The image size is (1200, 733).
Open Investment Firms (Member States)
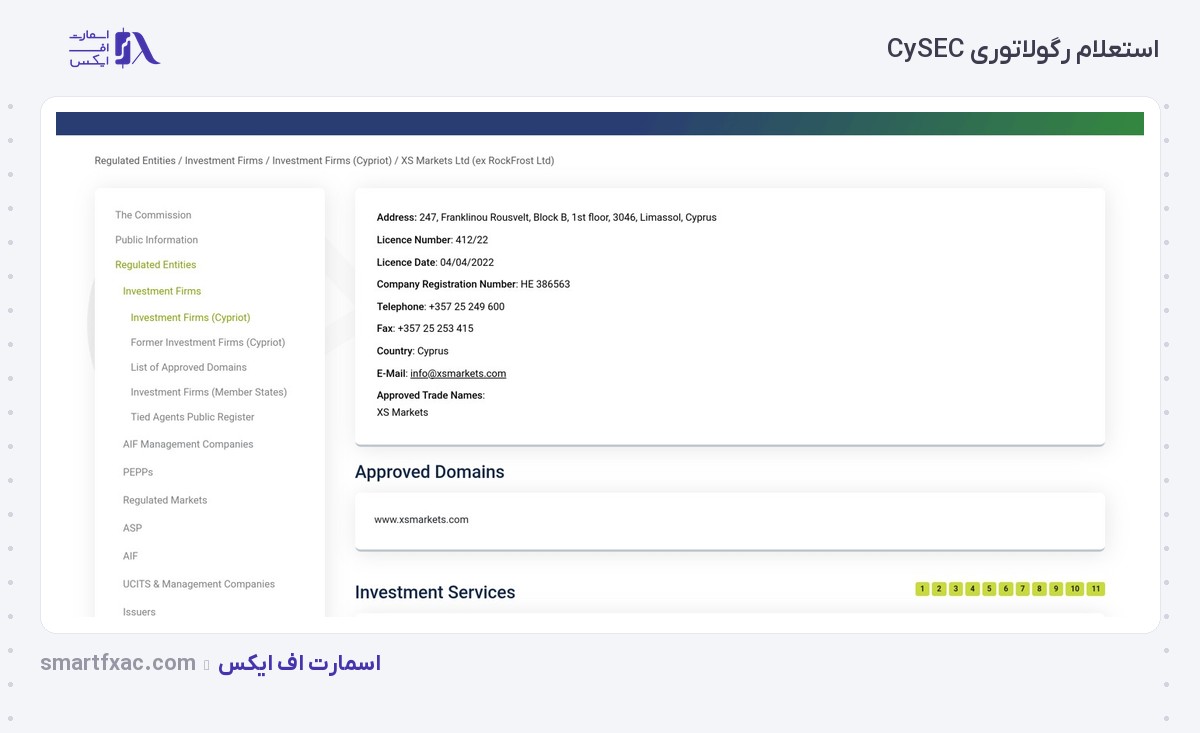point(209,392)
